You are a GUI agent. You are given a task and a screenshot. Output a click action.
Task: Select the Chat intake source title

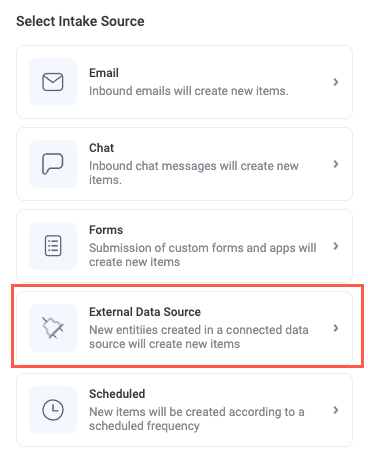click(101, 148)
